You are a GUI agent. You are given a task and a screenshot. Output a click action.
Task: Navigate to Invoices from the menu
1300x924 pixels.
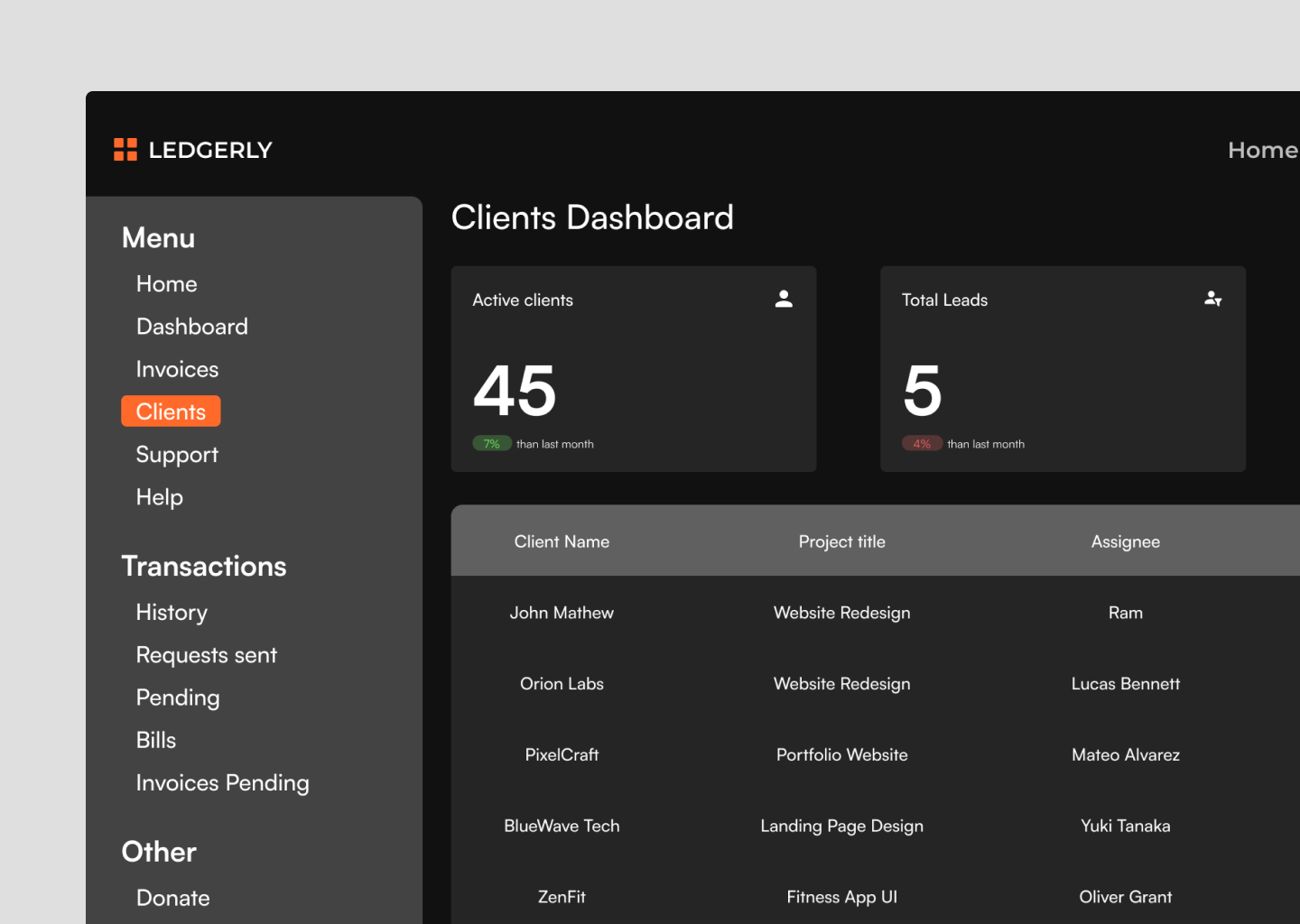point(177,368)
